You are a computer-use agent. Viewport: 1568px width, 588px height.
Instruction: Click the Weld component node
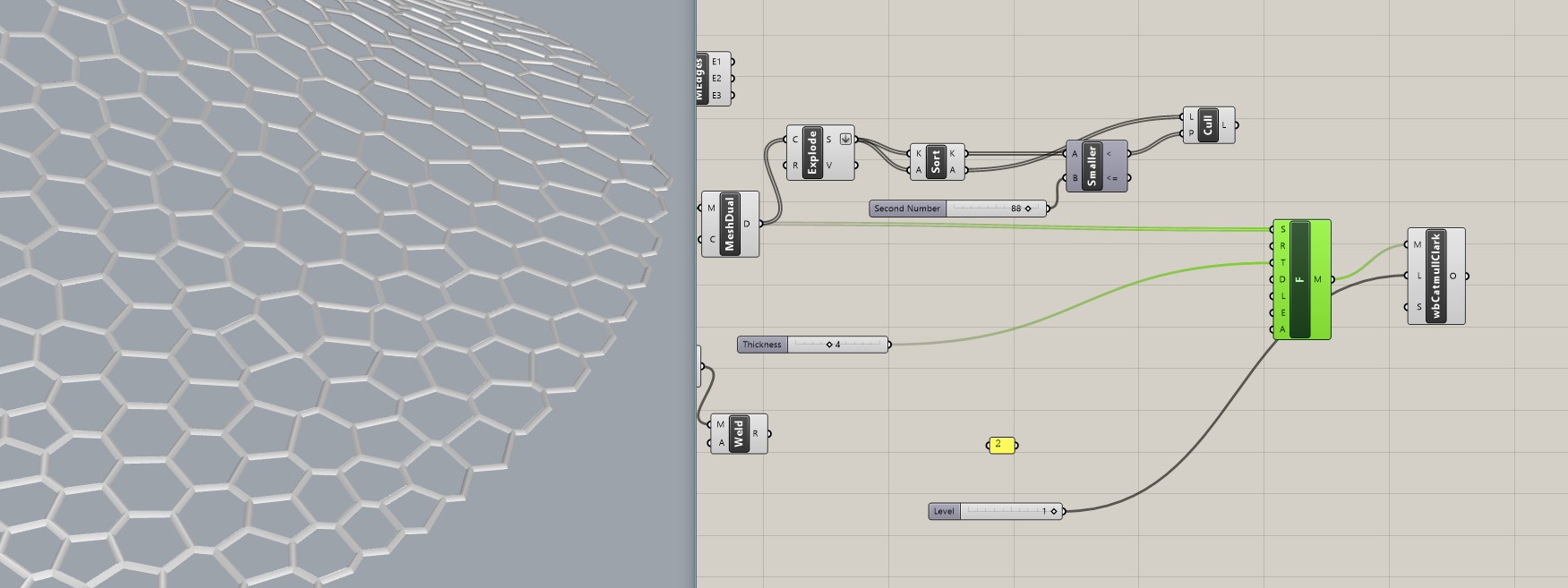point(739,434)
